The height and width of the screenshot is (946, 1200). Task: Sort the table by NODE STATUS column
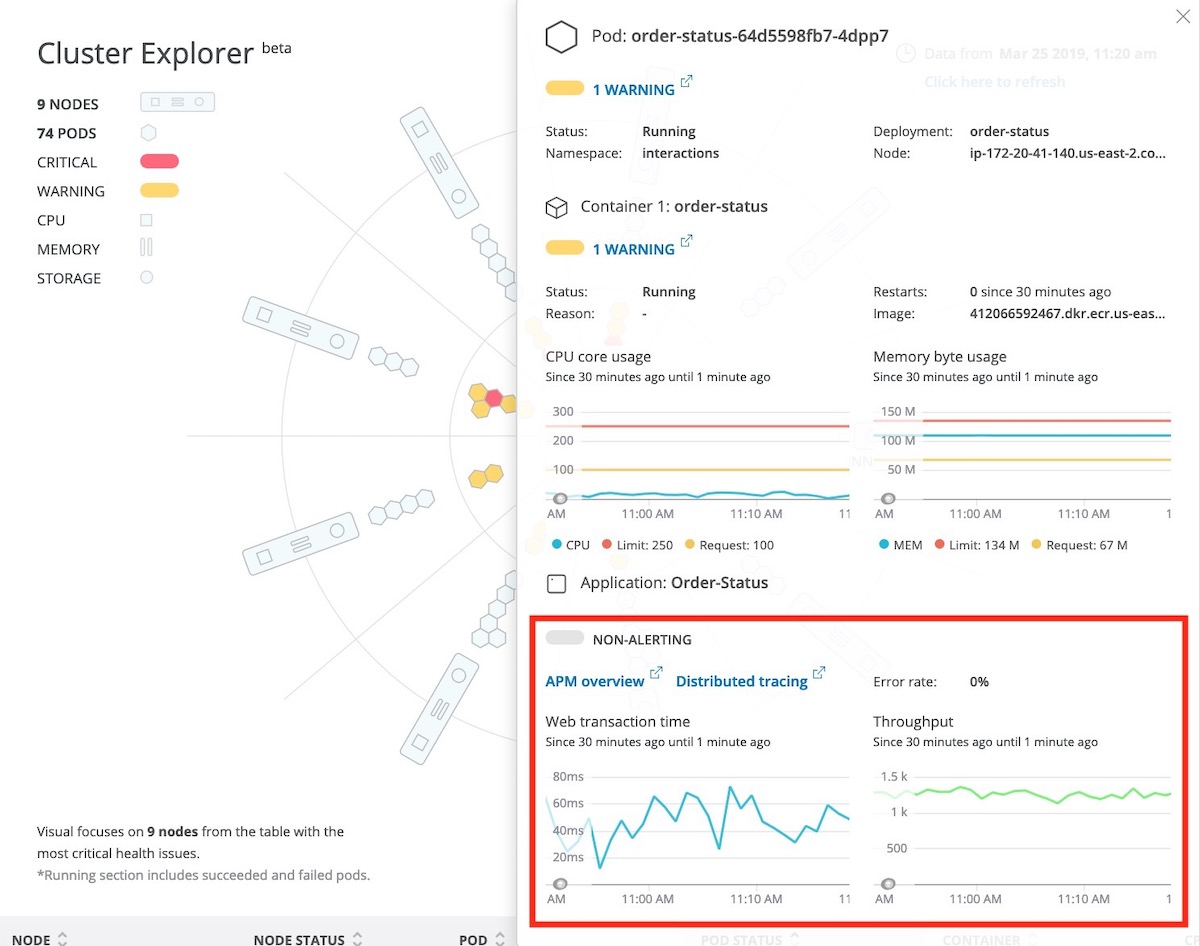[x=307, y=939]
